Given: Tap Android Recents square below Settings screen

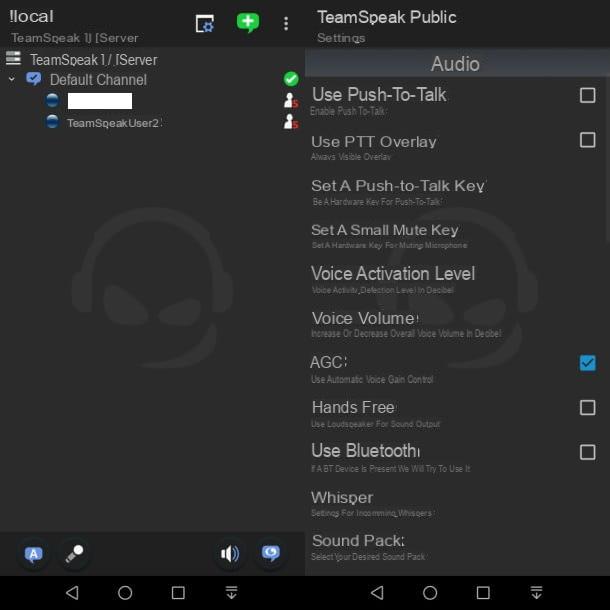Looking at the screenshot, I should coord(483,592).
